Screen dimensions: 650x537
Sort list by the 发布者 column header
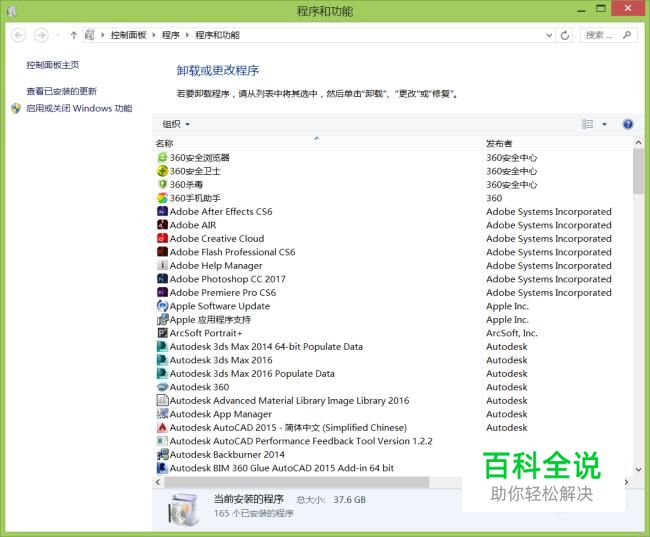point(499,143)
